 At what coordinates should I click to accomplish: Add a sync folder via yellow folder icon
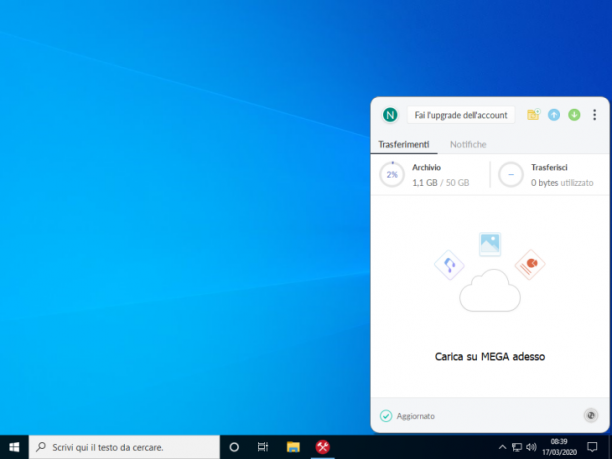(x=533, y=115)
